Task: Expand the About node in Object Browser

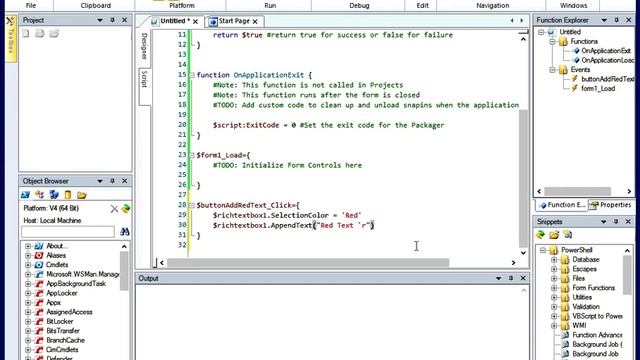Action: pos(28,246)
